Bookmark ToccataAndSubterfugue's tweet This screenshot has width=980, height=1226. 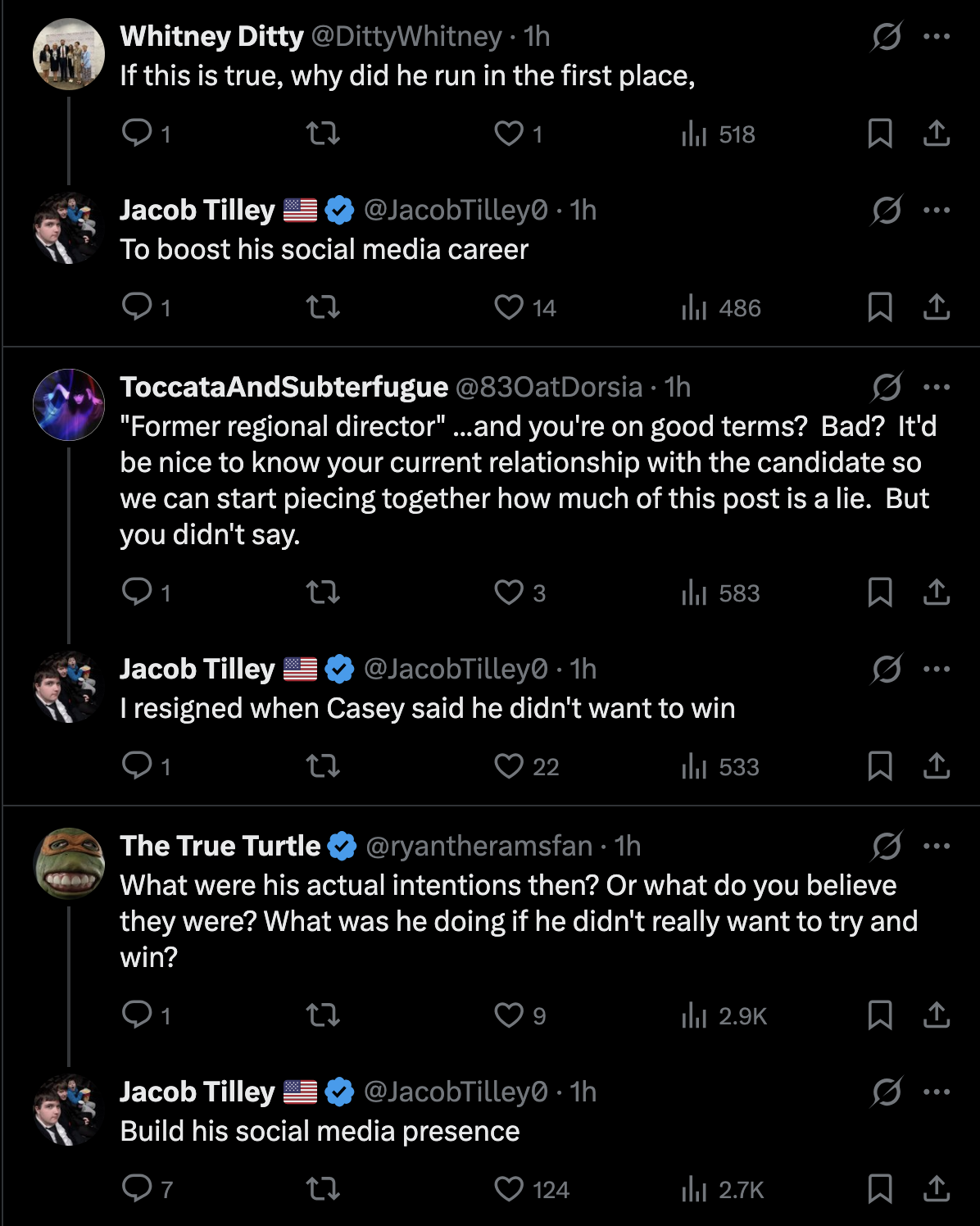pyautogui.click(x=879, y=593)
